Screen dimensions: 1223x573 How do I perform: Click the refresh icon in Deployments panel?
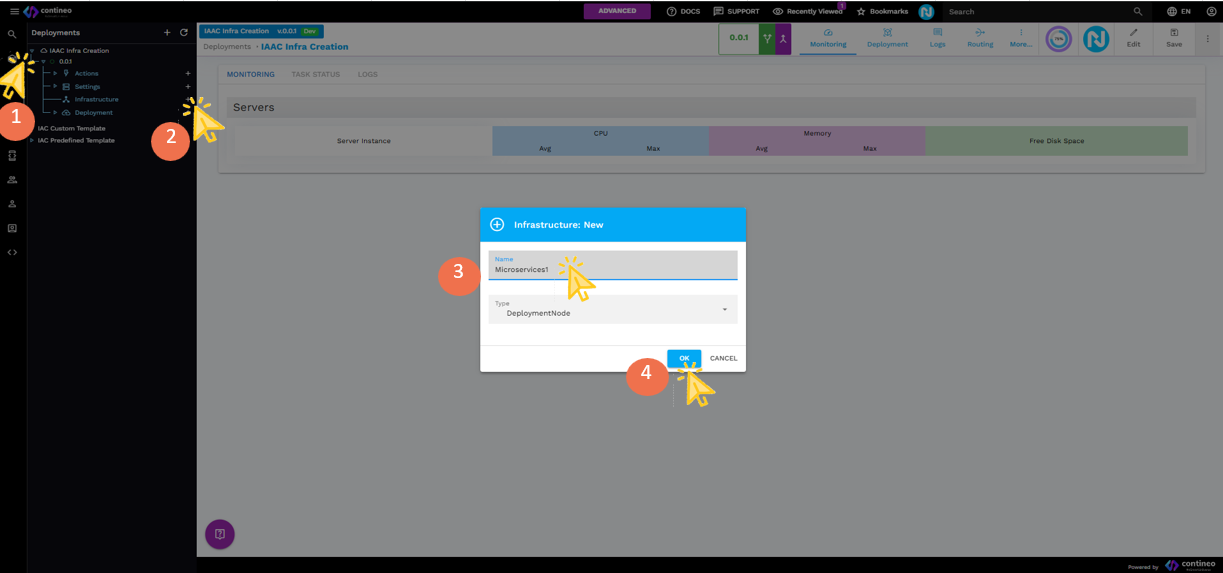[x=184, y=33]
